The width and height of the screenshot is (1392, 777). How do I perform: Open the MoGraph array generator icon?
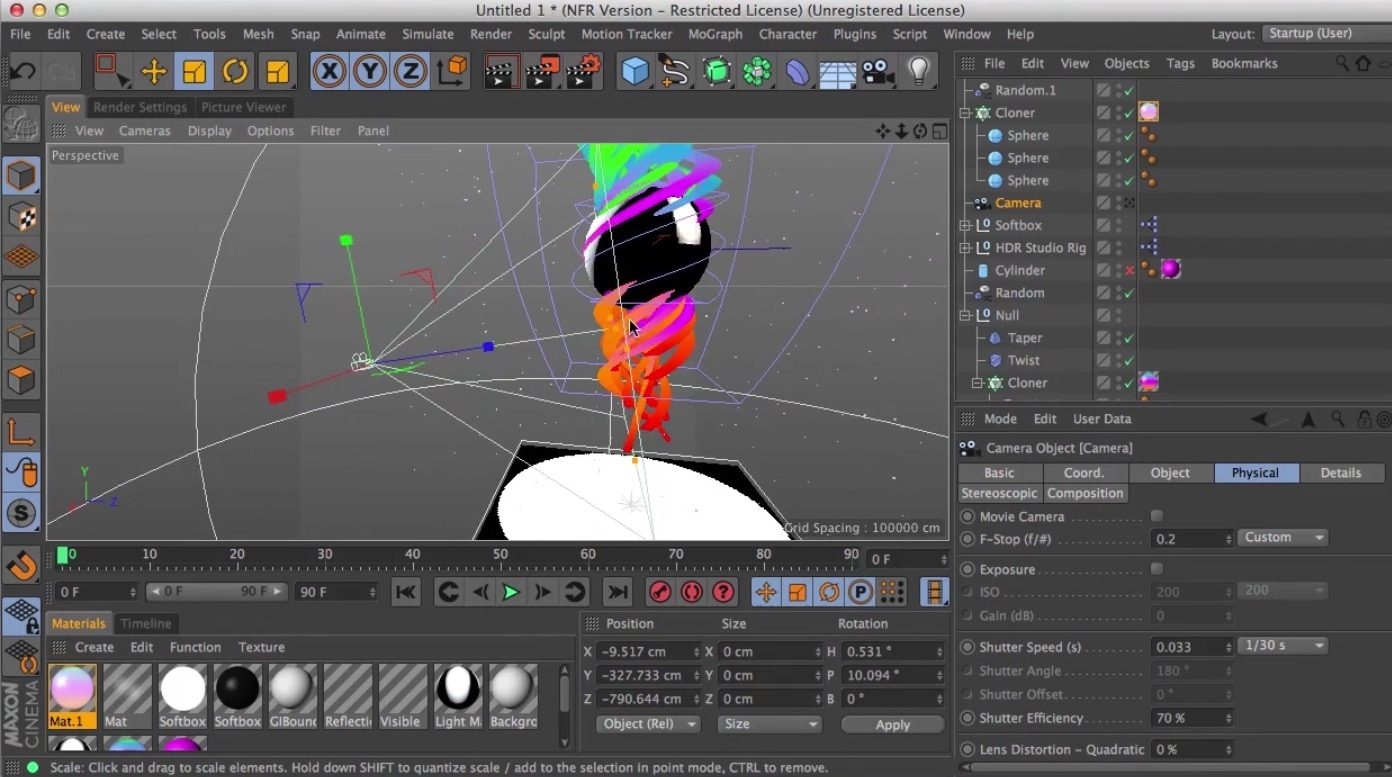(757, 72)
